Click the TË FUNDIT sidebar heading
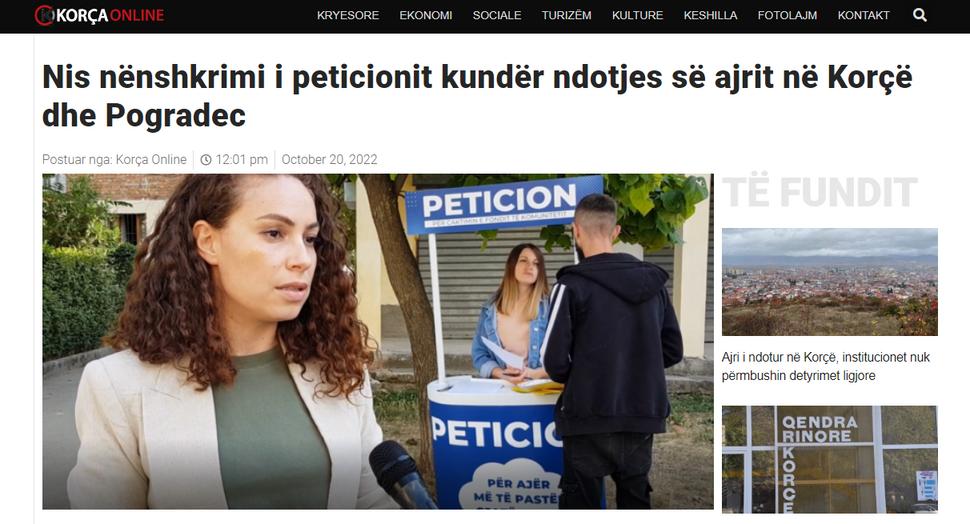The image size is (970, 524). pyautogui.click(x=820, y=192)
